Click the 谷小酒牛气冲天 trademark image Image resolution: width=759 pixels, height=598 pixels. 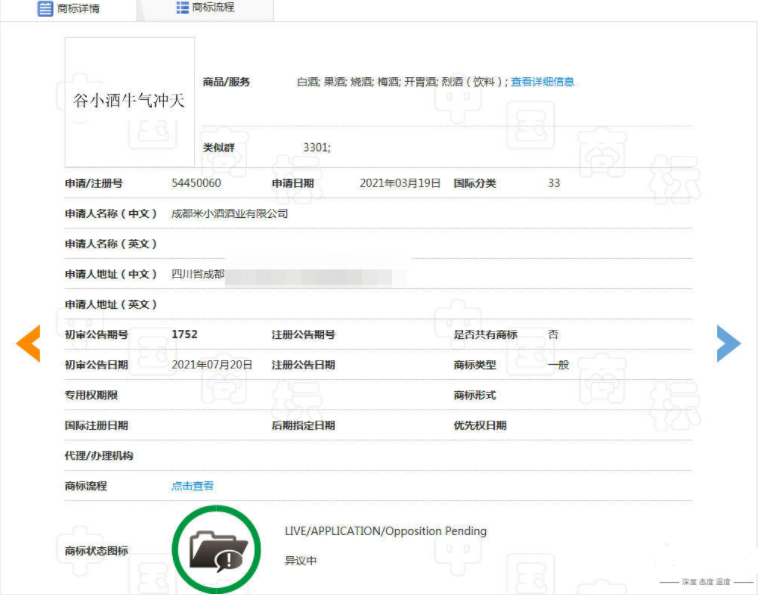pos(130,102)
